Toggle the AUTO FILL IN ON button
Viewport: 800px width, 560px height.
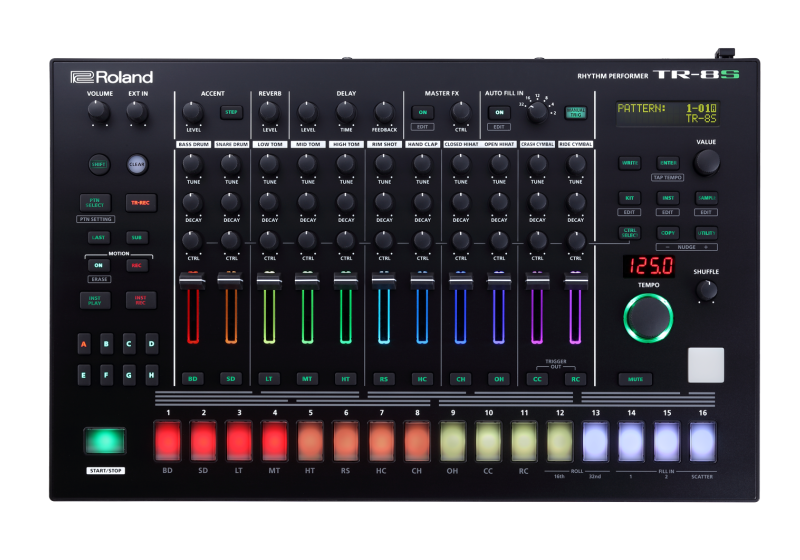499,112
